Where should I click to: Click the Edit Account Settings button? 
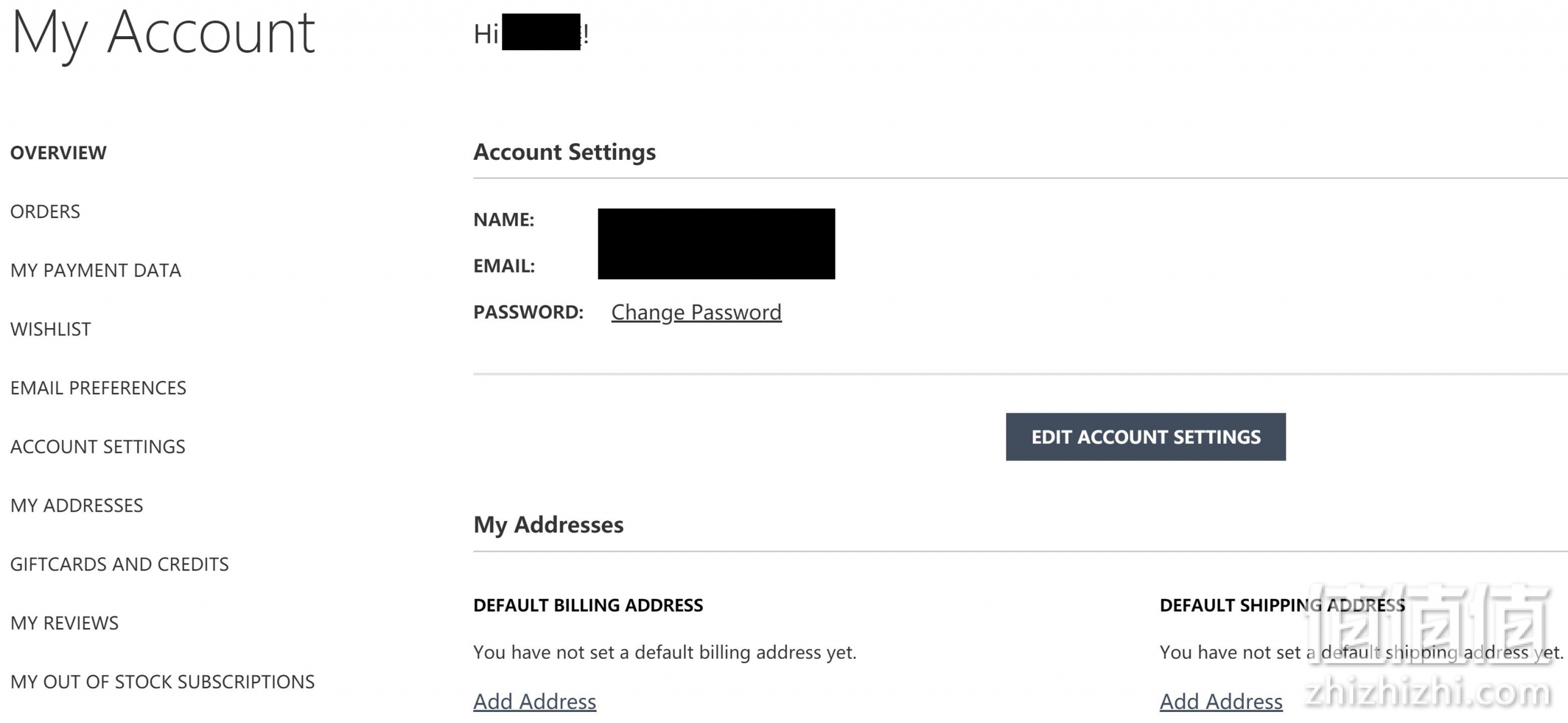(1145, 436)
